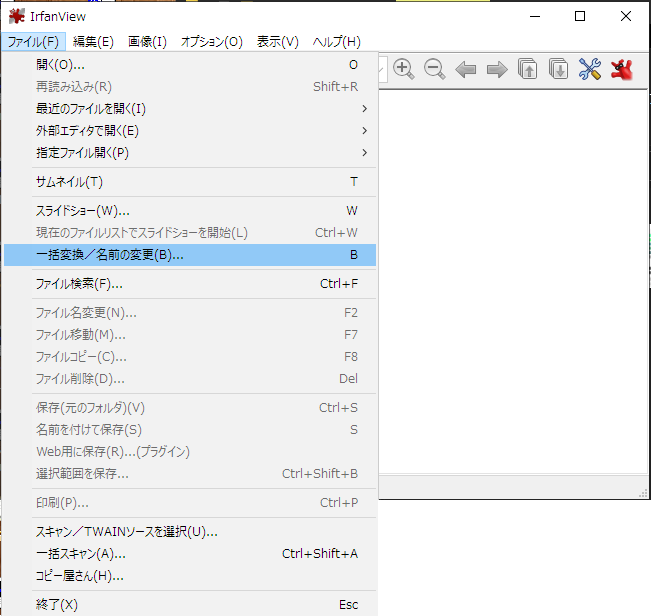651x616 pixels.
Task: Choose 一括変換／名前の変更(B)... entry
Action: pyautogui.click(x=190, y=255)
